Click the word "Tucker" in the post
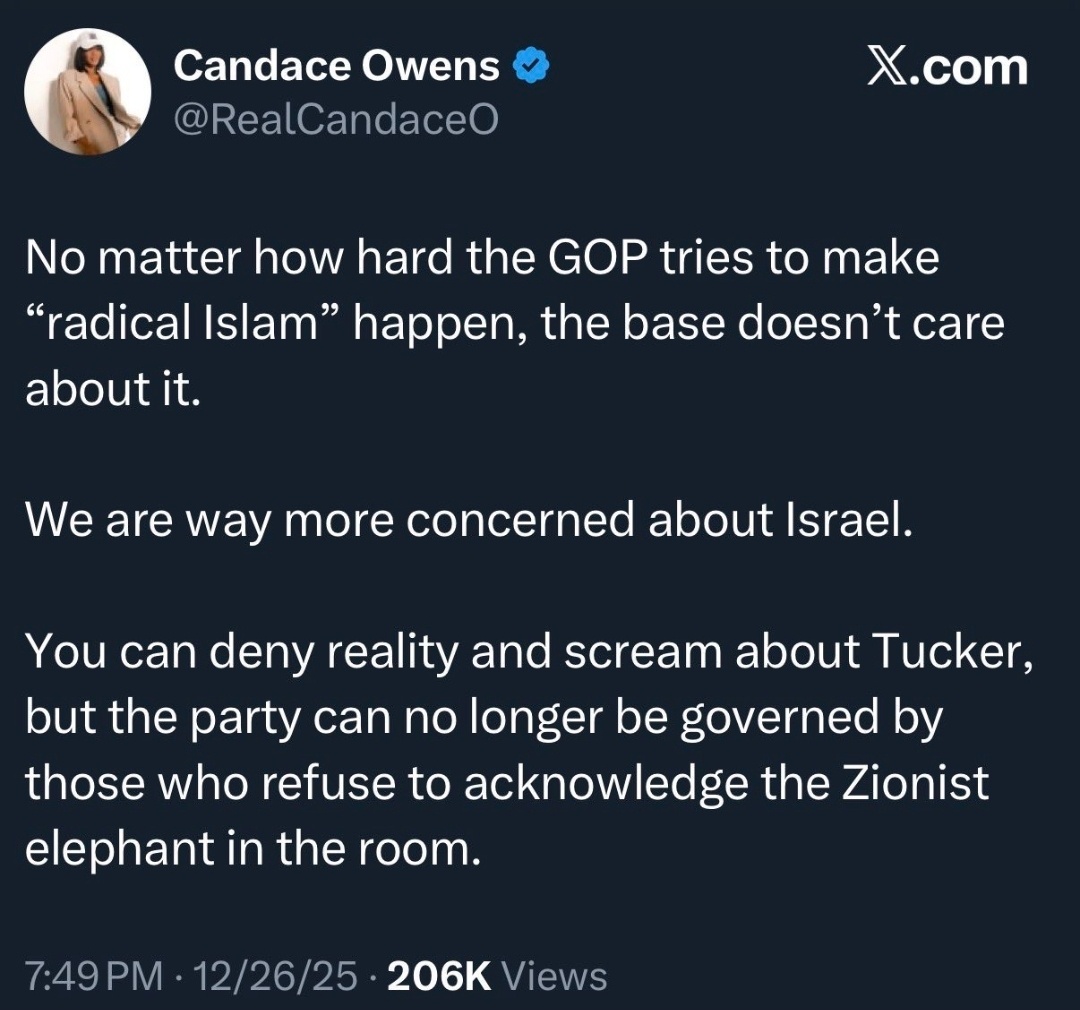 [950, 653]
